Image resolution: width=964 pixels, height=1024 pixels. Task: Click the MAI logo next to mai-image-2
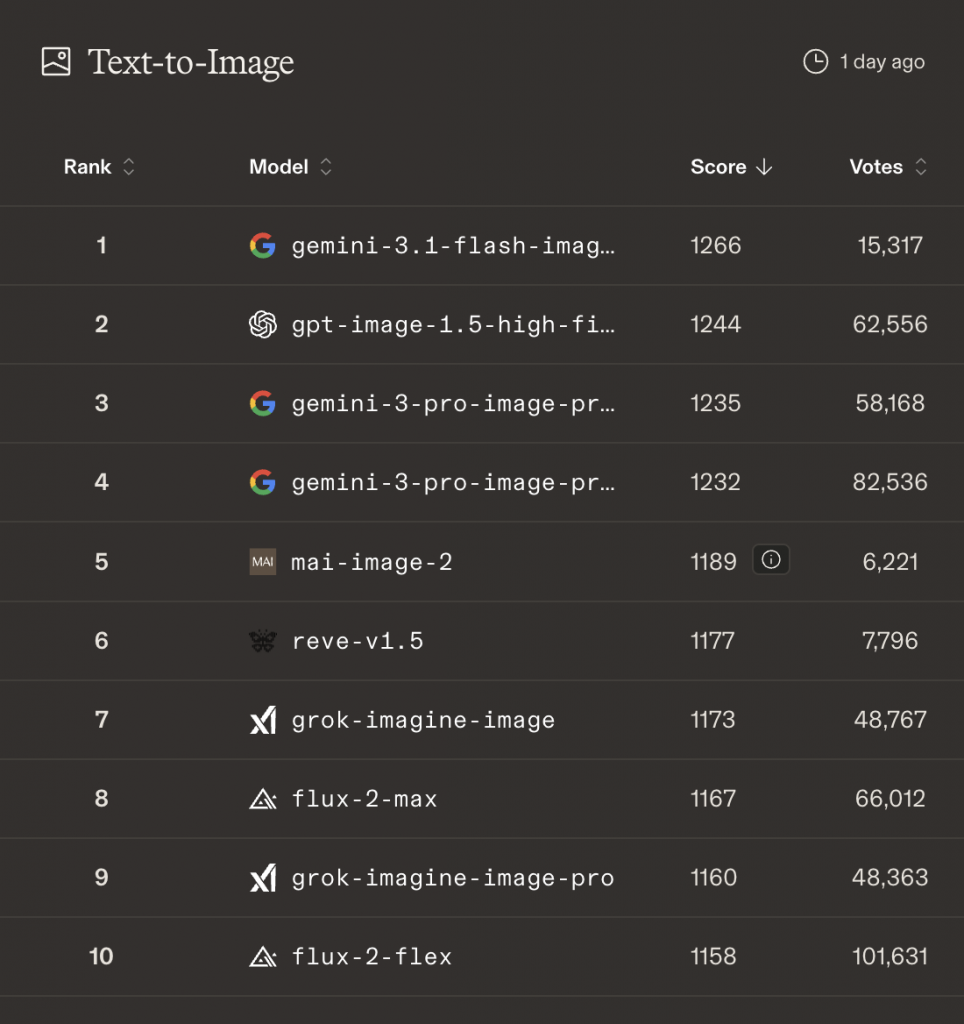[x=262, y=562]
